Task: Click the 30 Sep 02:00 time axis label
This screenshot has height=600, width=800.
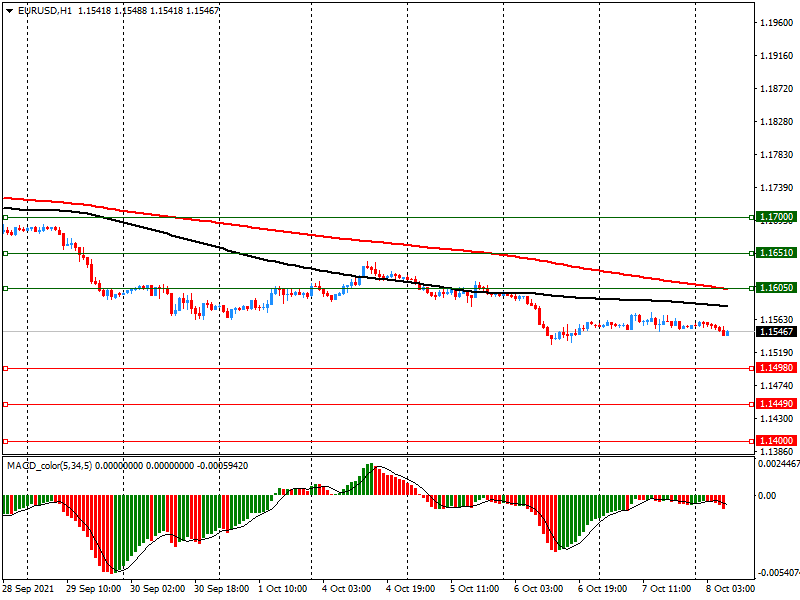Action: coord(157,589)
